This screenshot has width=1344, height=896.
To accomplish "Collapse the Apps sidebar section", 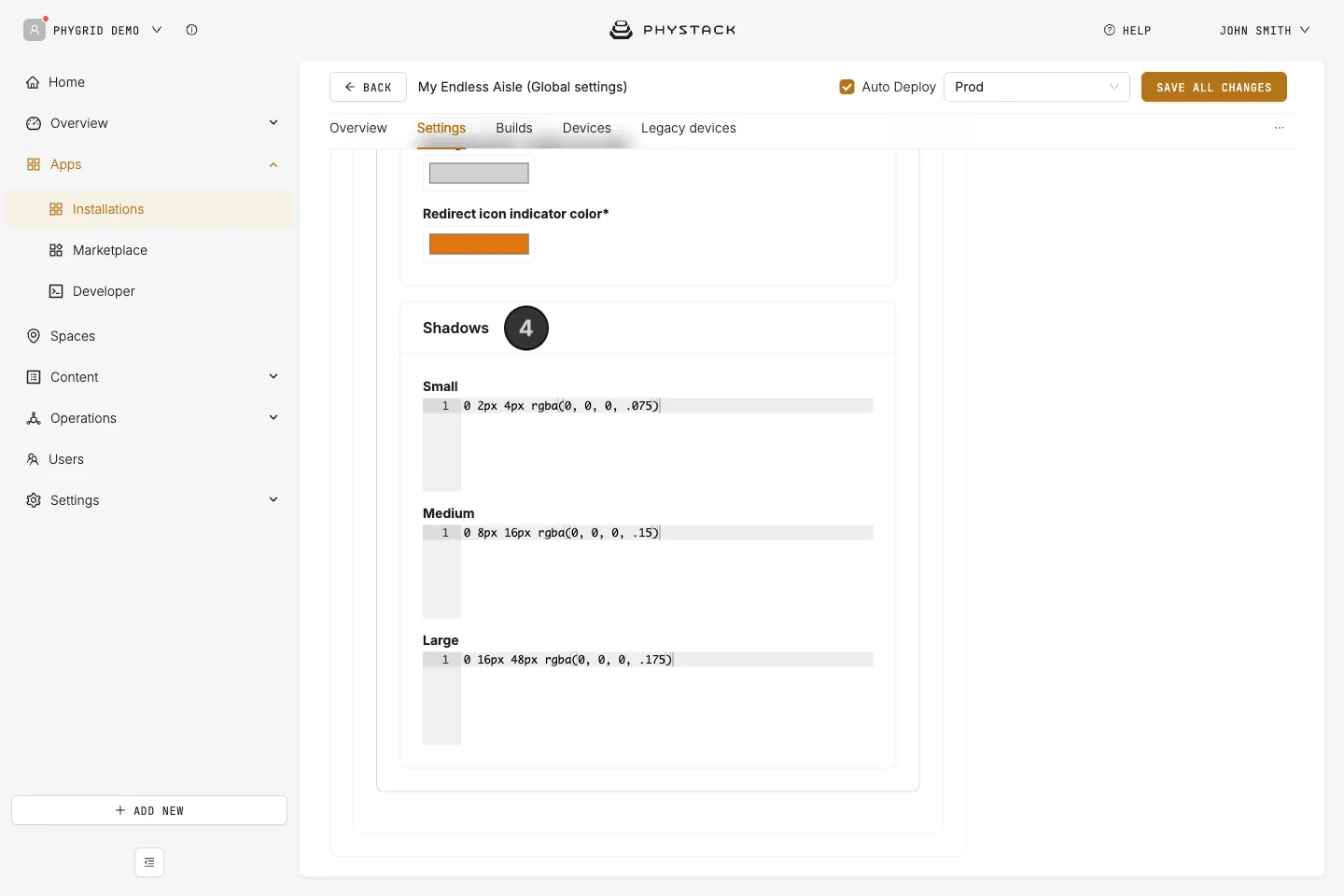I will [273, 164].
